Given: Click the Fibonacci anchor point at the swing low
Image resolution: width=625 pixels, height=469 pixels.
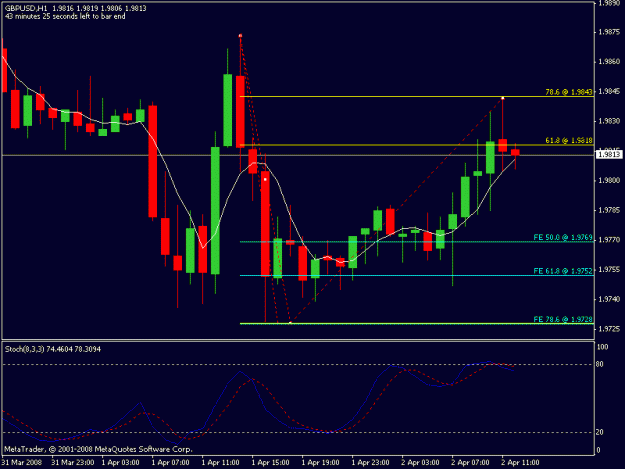Looking at the screenshot, I should tap(290, 323).
